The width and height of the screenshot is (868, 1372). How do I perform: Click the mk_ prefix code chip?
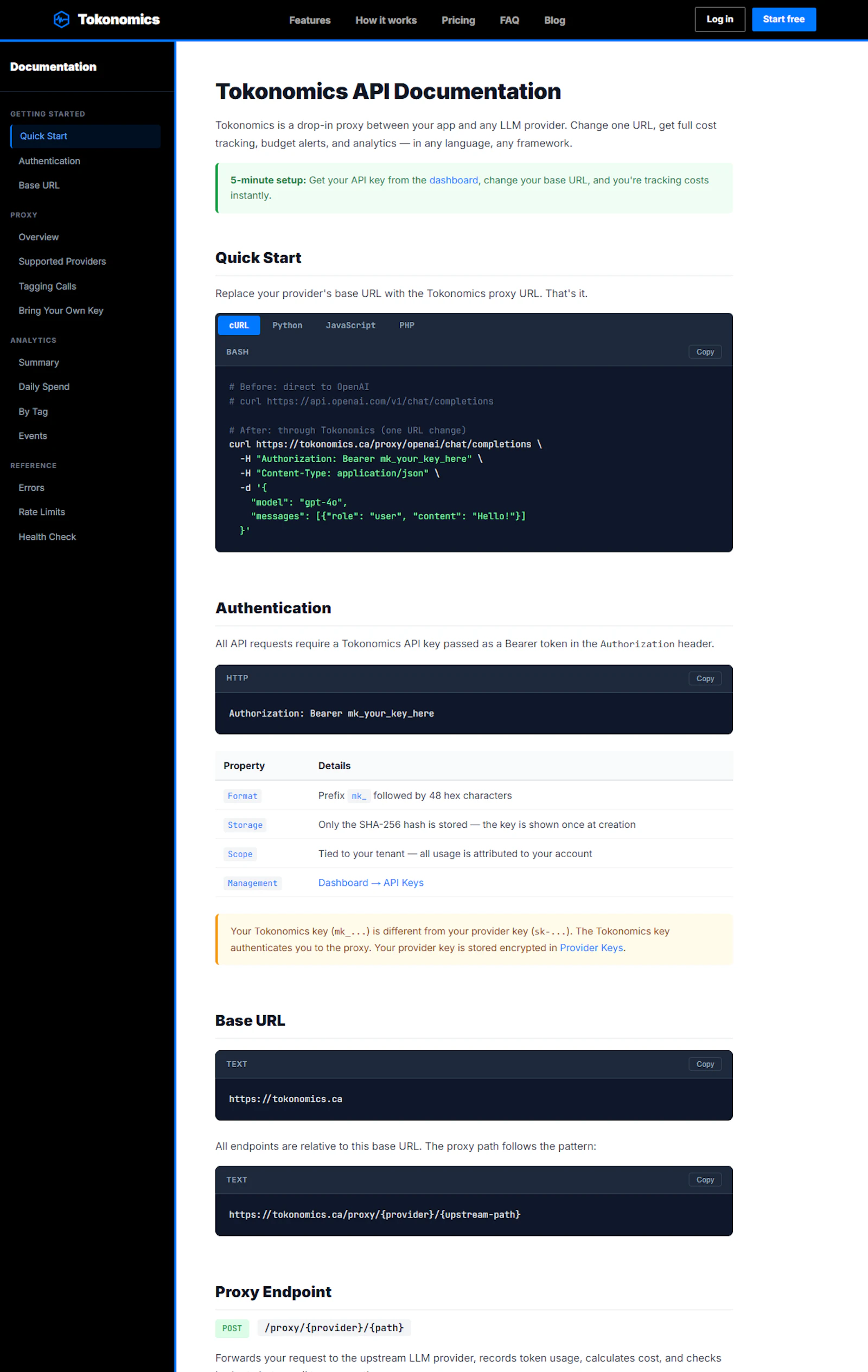pos(359,796)
